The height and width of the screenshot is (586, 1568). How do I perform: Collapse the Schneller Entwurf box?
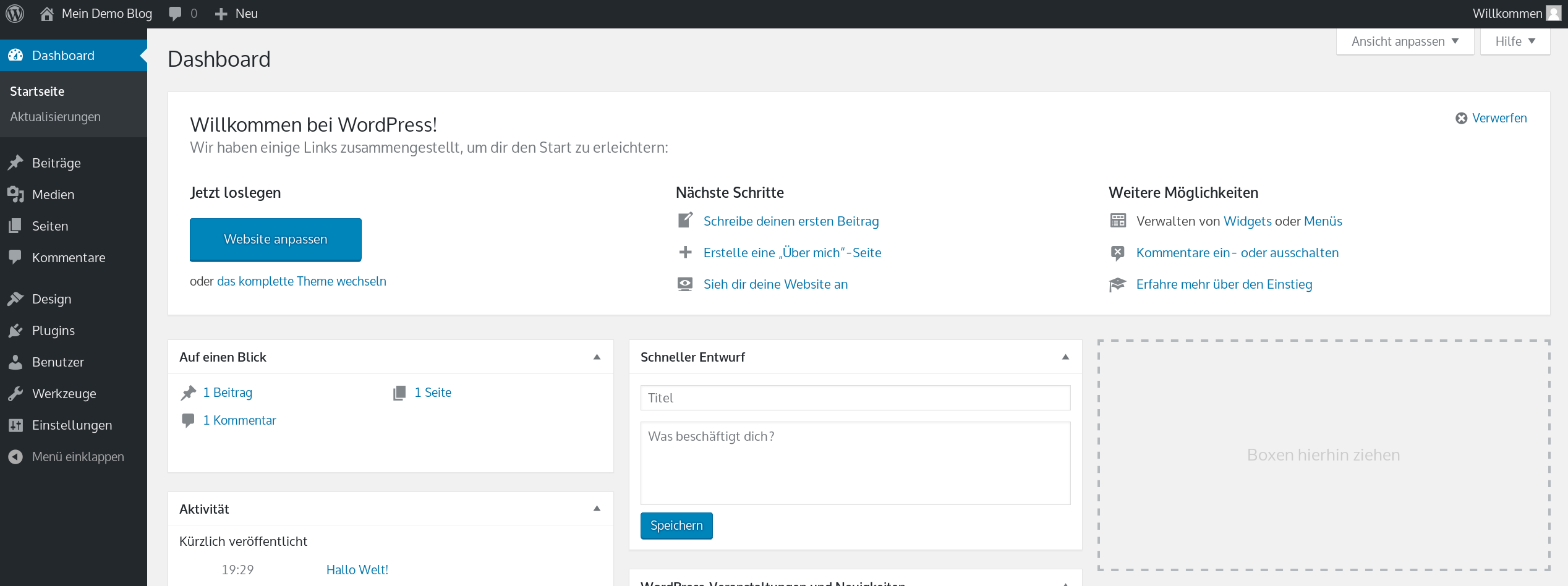(1065, 357)
